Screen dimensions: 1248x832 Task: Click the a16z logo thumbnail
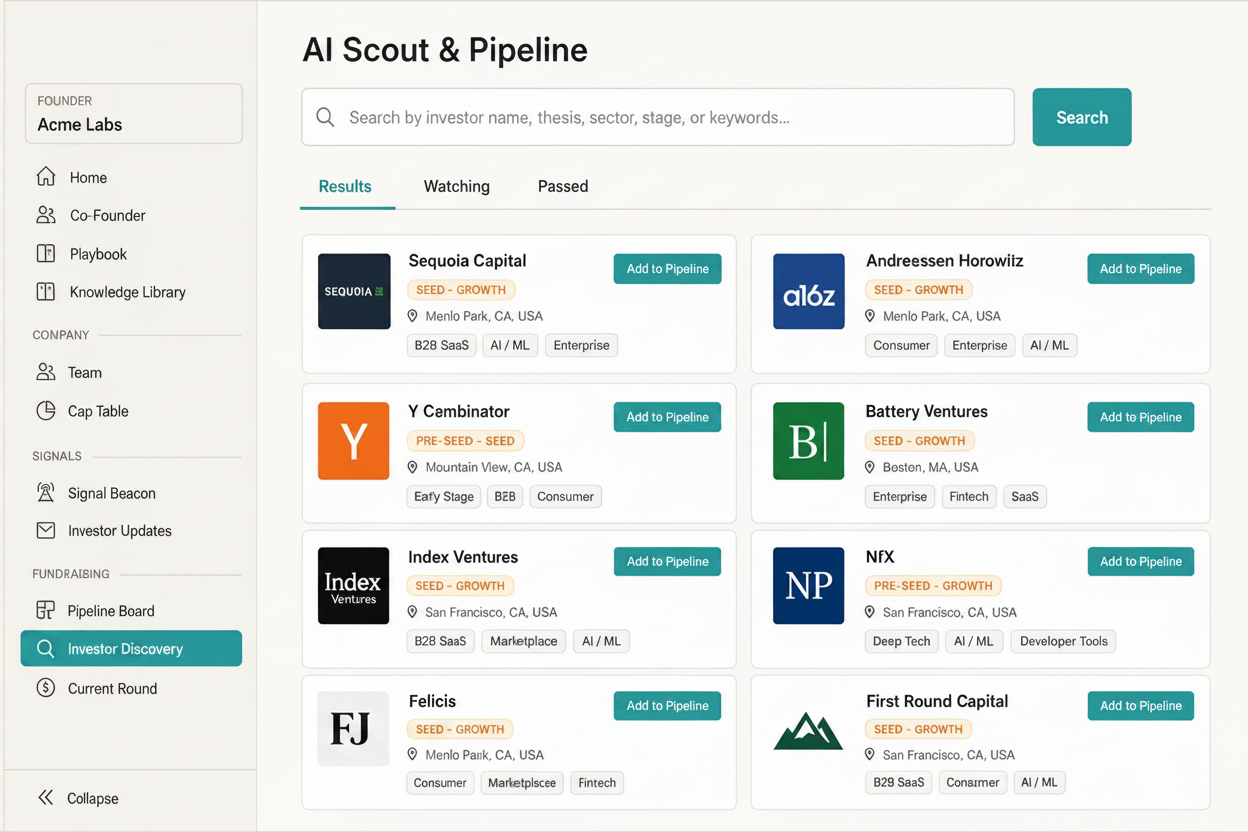point(809,291)
